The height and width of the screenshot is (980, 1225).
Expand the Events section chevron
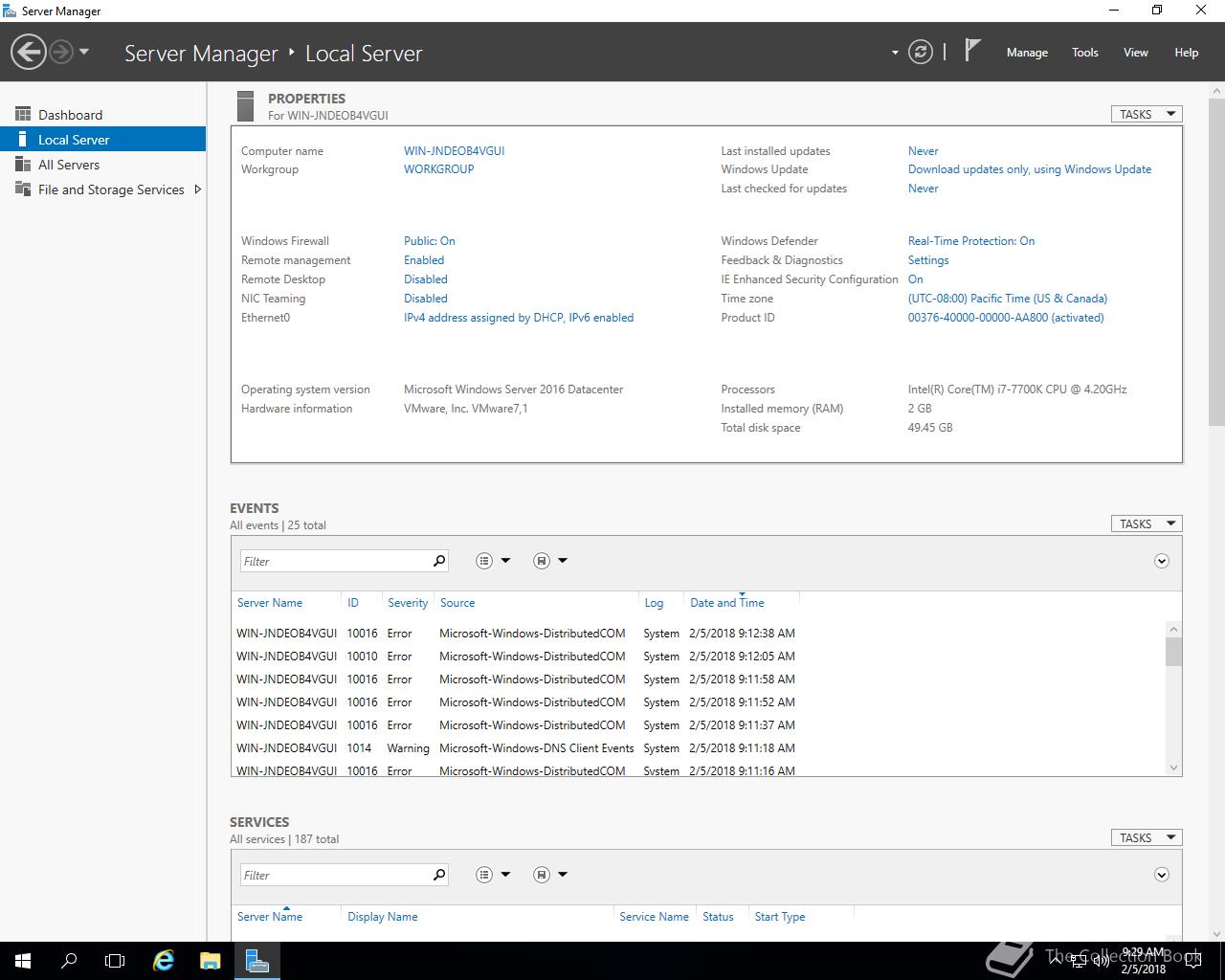point(1162,561)
